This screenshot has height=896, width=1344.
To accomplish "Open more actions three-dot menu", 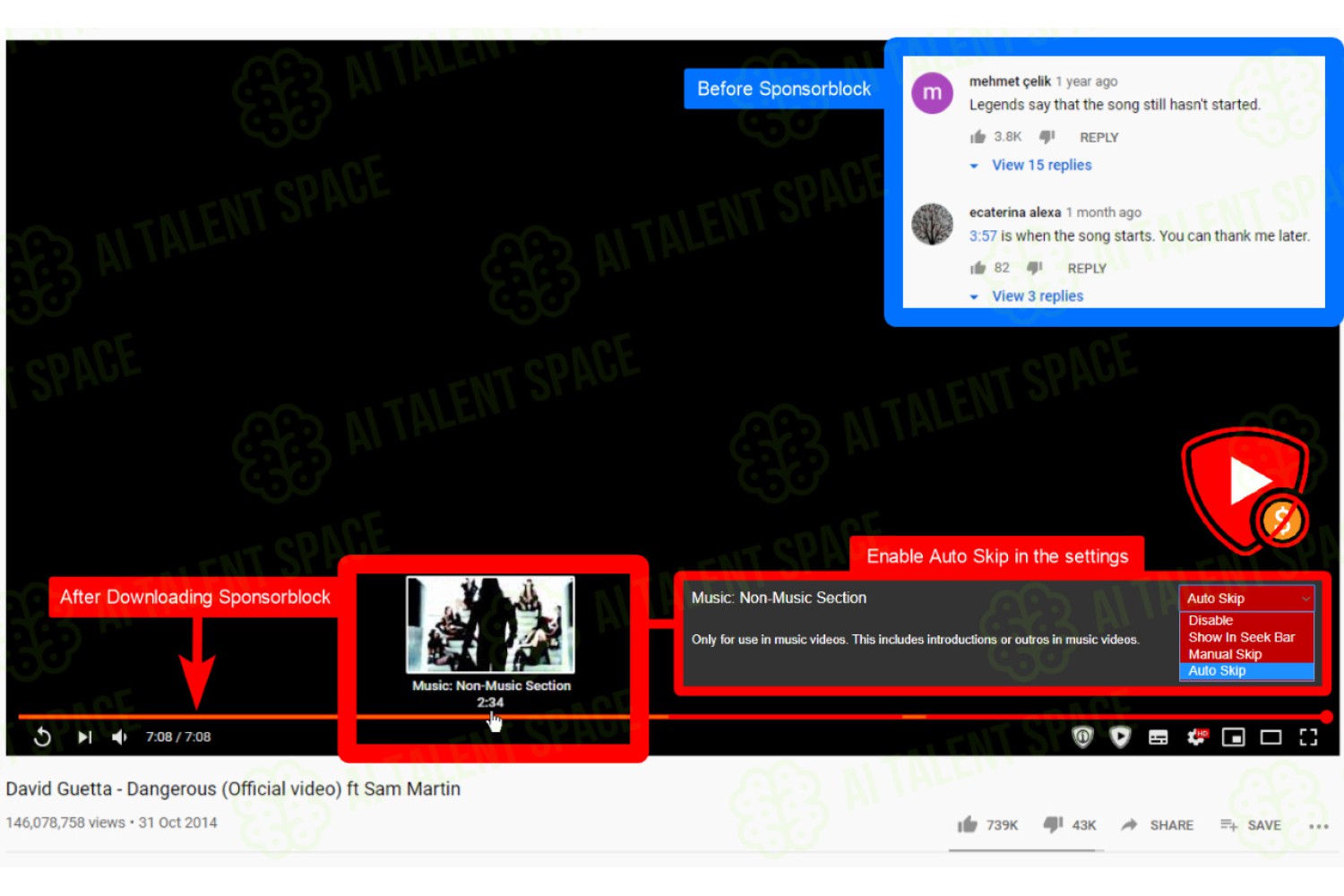I will coord(1318,826).
